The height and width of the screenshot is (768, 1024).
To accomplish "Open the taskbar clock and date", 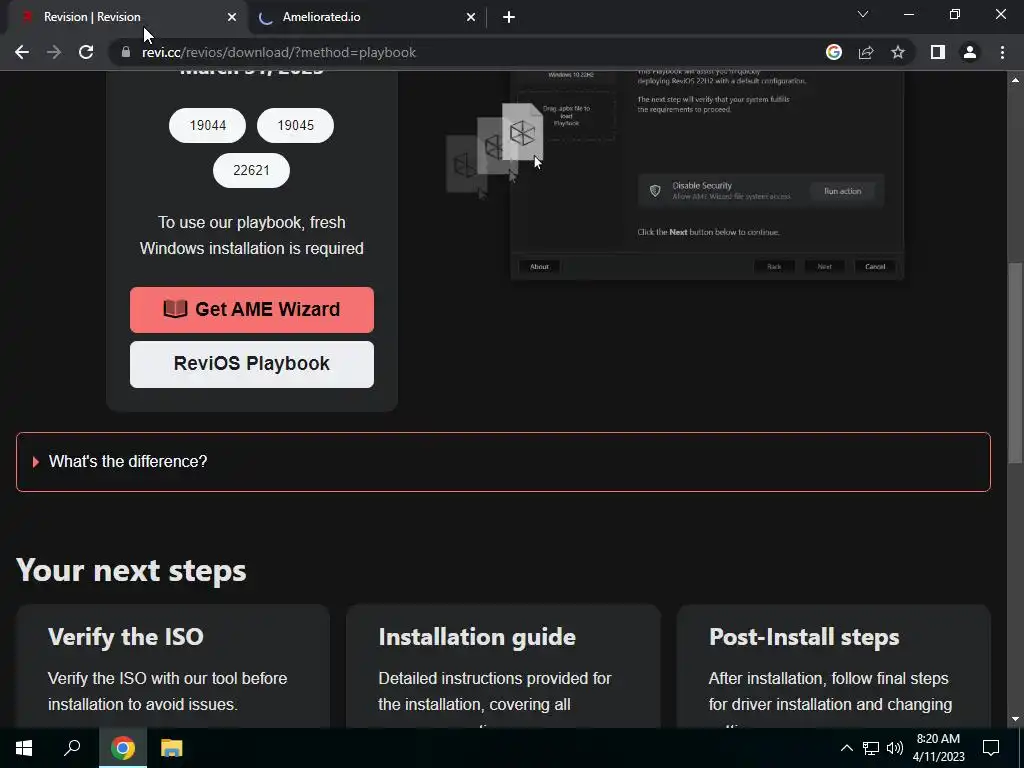I will [x=938, y=748].
